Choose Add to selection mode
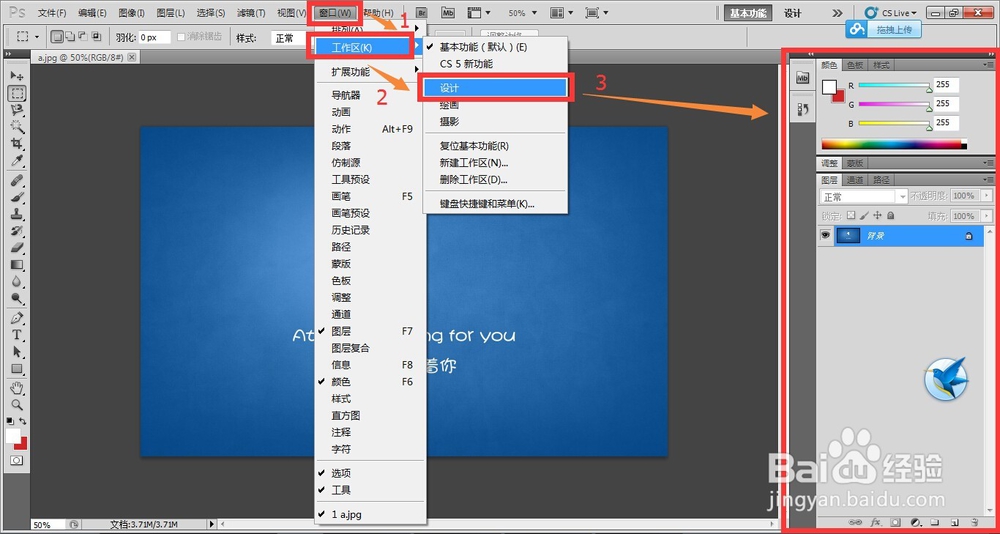Image resolution: width=1000 pixels, height=534 pixels. click(x=70, y=37)
